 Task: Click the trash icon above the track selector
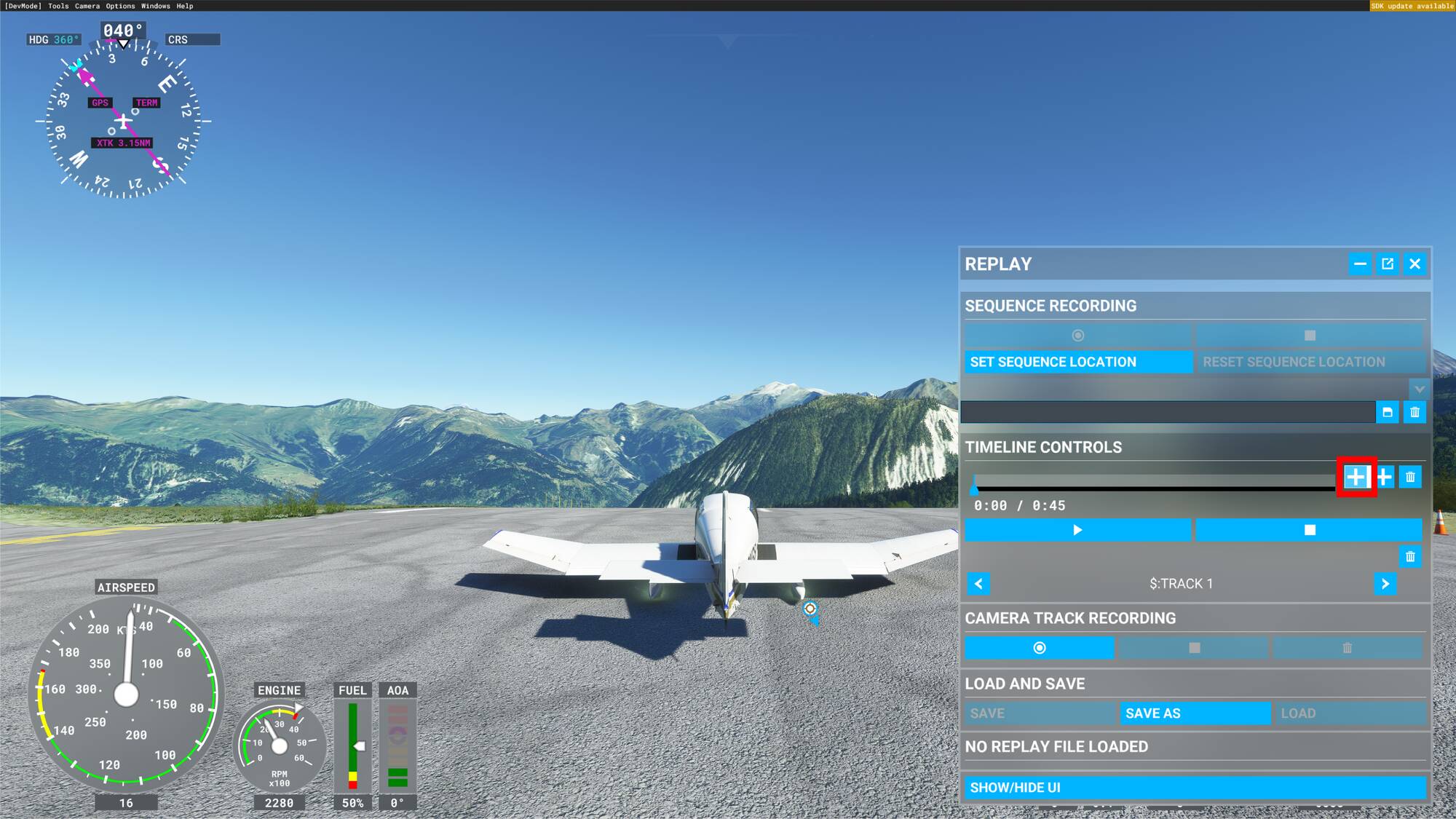coord(1410,557)
